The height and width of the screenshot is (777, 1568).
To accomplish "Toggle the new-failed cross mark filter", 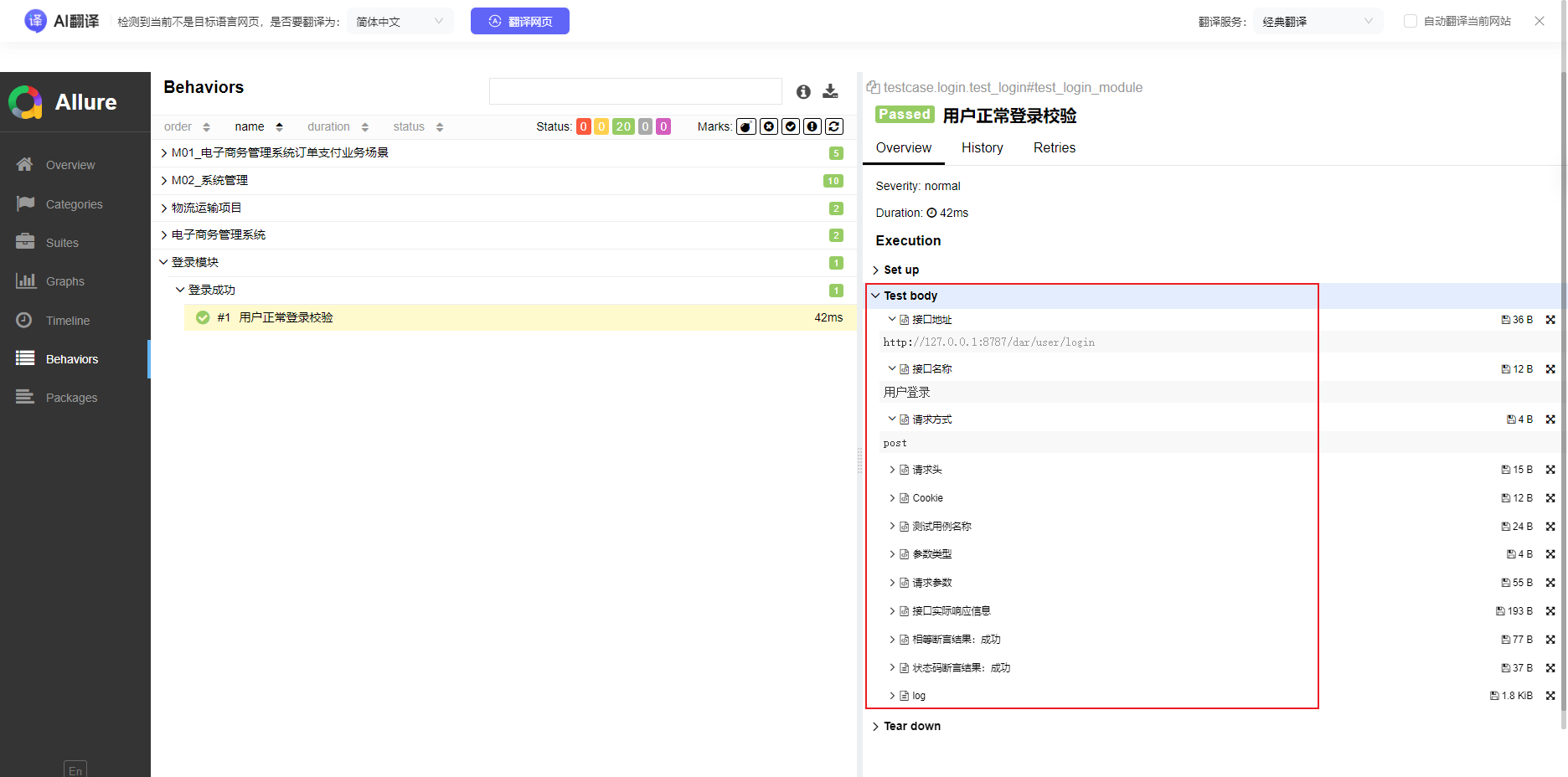I will [x=769, y=126].
